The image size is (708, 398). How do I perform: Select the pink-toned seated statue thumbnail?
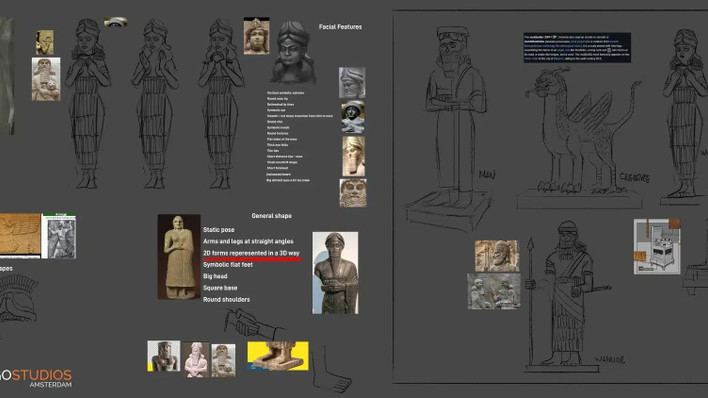(x=196, y=360)
